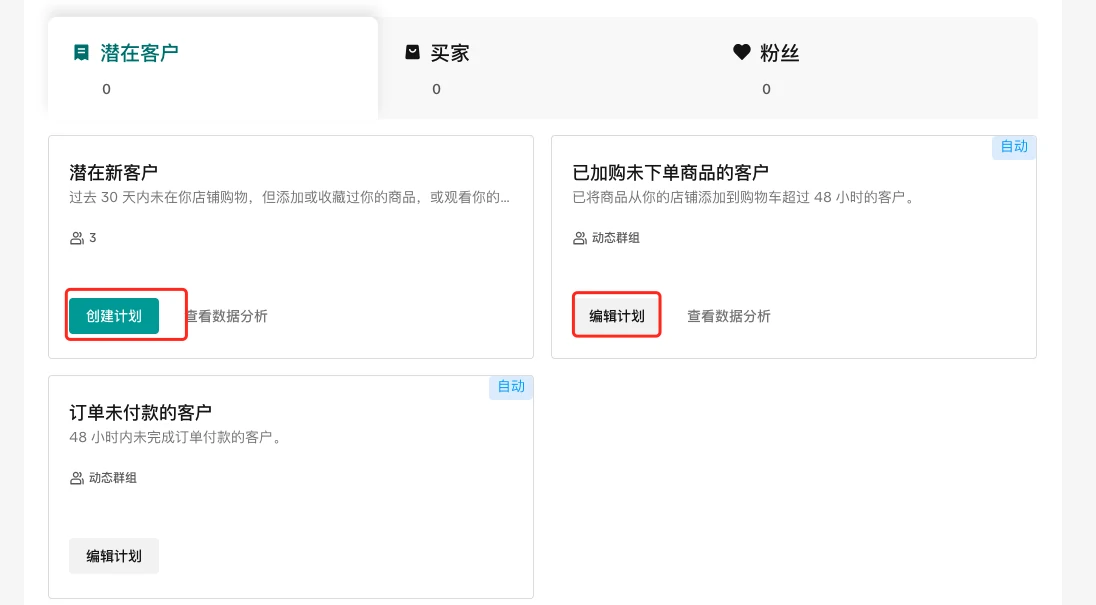The height and width of the screenshot is (605, 1096).
Task: Click 编辑计划 on the unpaid orders card
Action: tap(113, 556)
